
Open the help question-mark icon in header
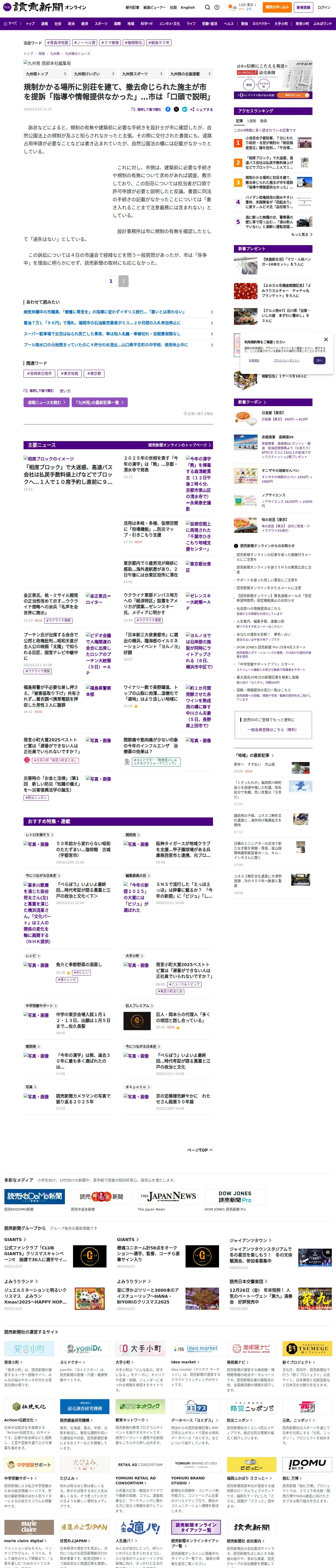tap(218, 7)
